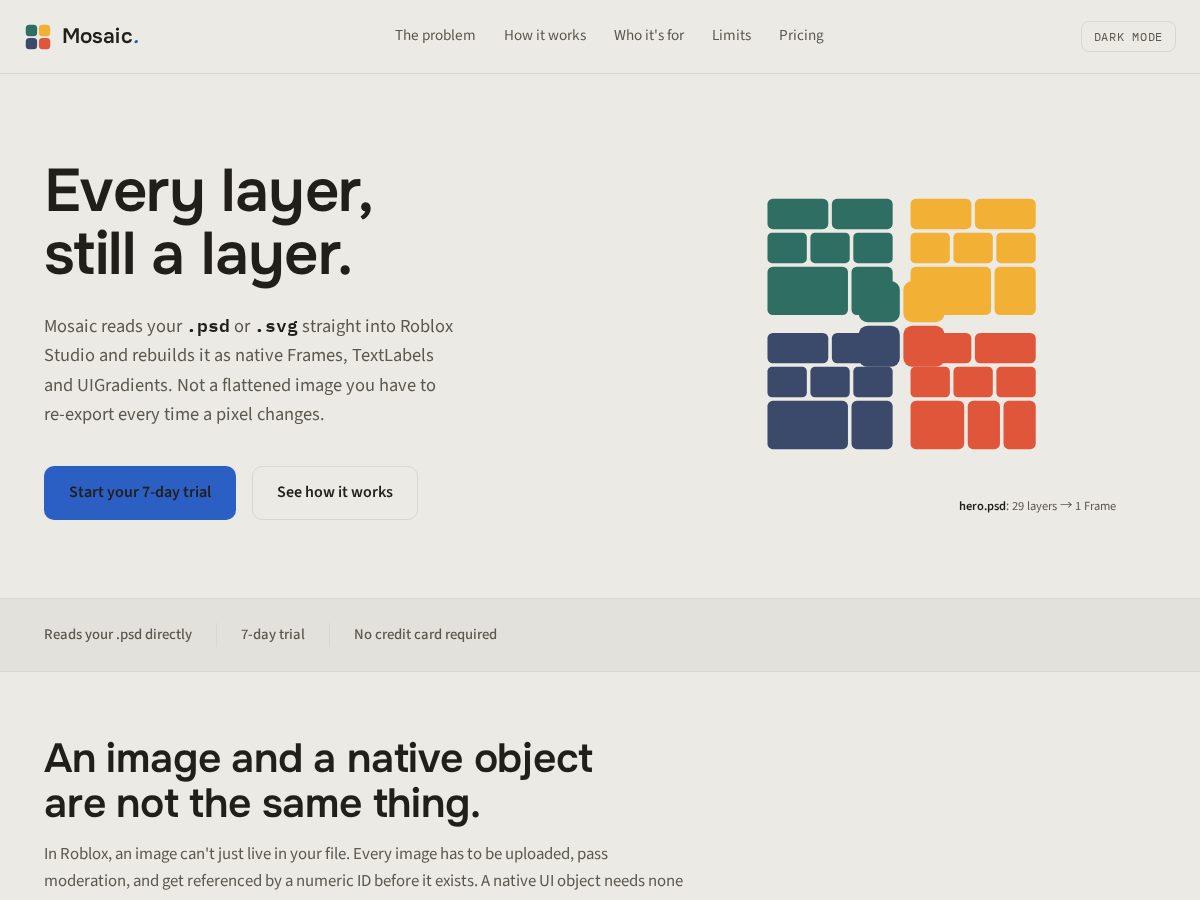Click the Mosaic four-square logo icon

[x=38, y=37]
